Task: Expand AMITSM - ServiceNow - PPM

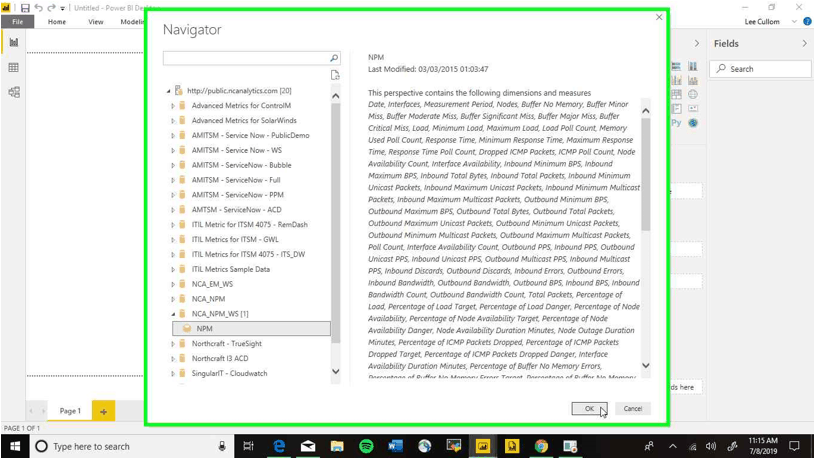Action: point(173,195)
